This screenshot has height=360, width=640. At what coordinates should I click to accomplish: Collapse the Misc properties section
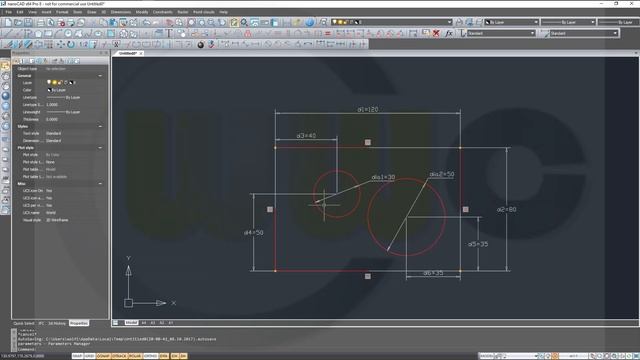coord(100,184)
